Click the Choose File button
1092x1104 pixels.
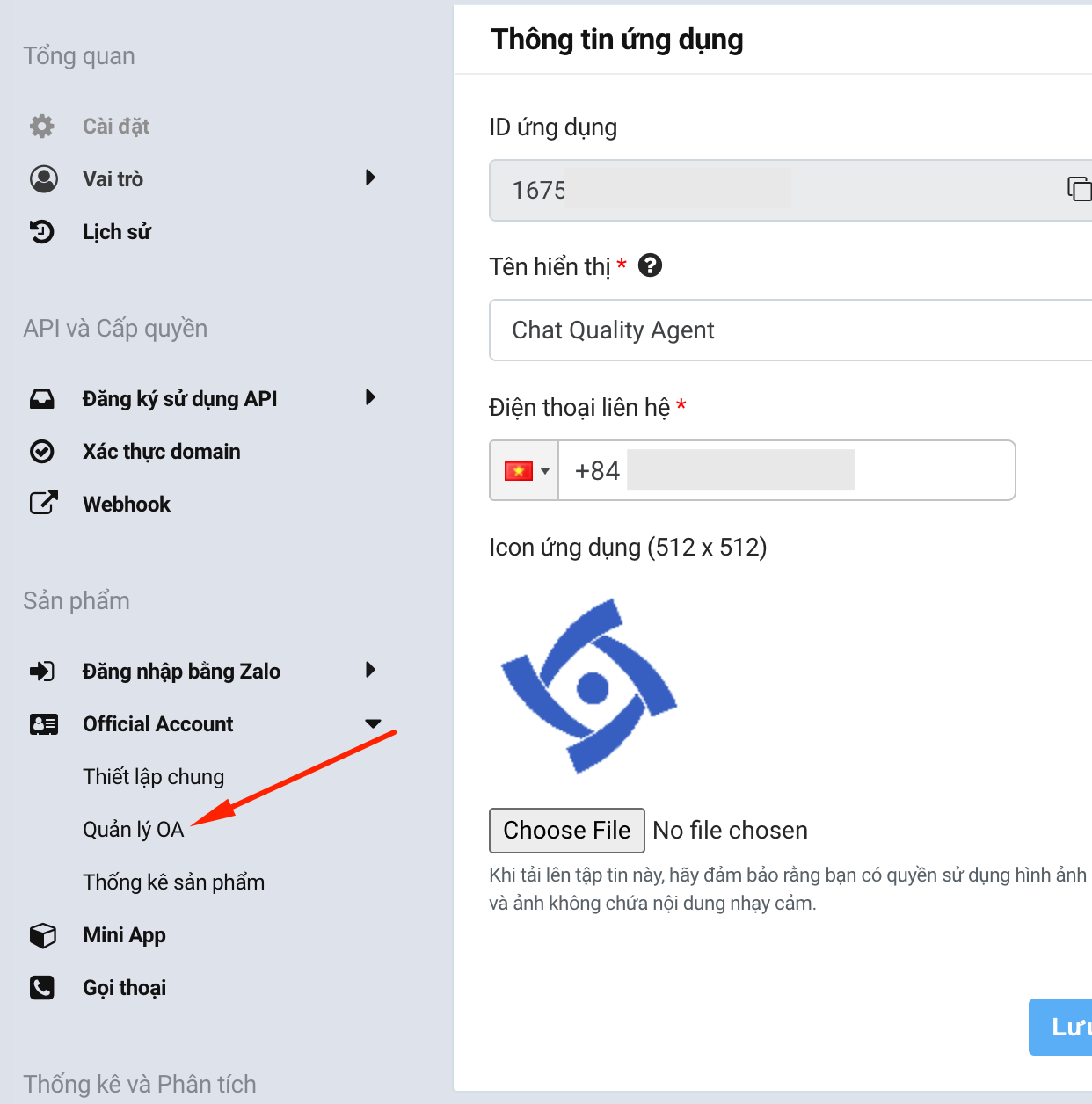567,831
